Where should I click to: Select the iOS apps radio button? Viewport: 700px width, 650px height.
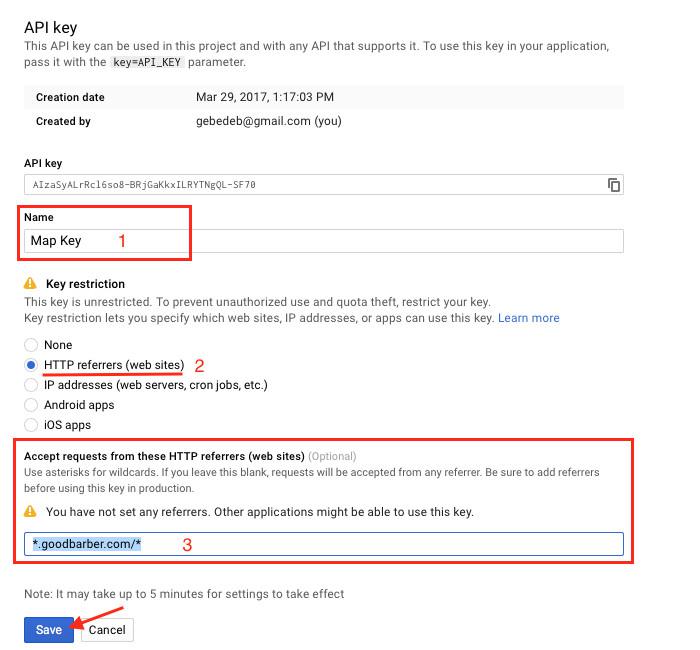click(x=31, y=425)
